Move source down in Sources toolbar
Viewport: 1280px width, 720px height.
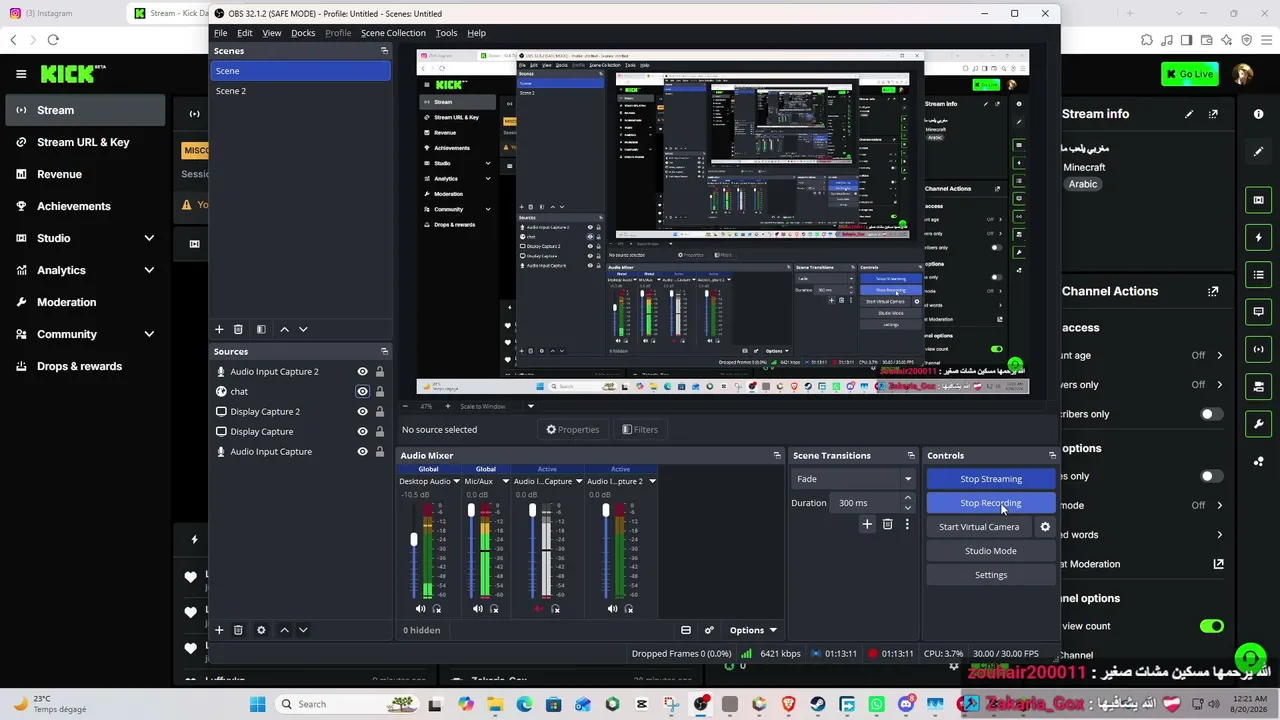click(x=303, y=630)
